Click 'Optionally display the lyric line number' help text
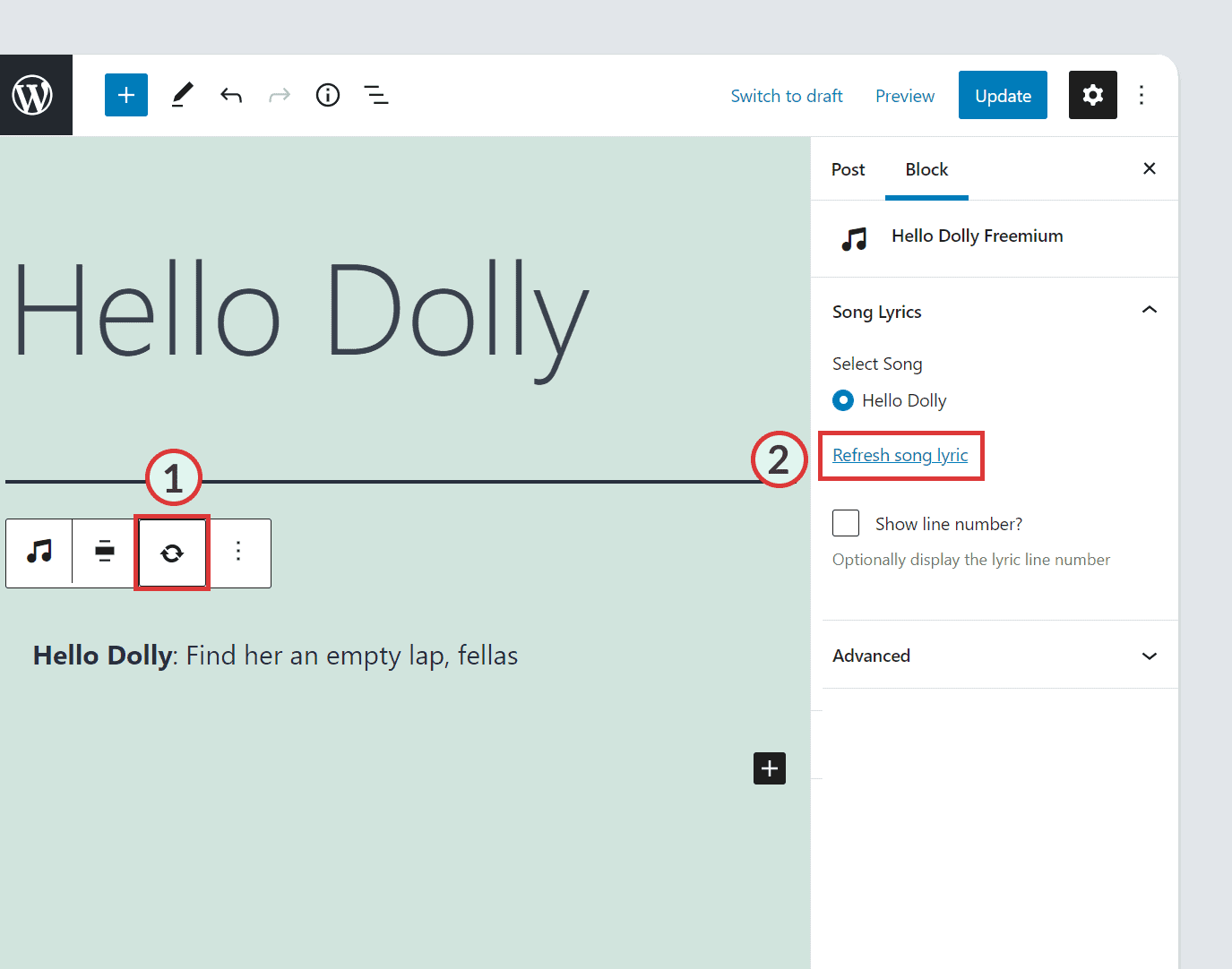This screenshot has width=1232, height=969. [971, 560]
